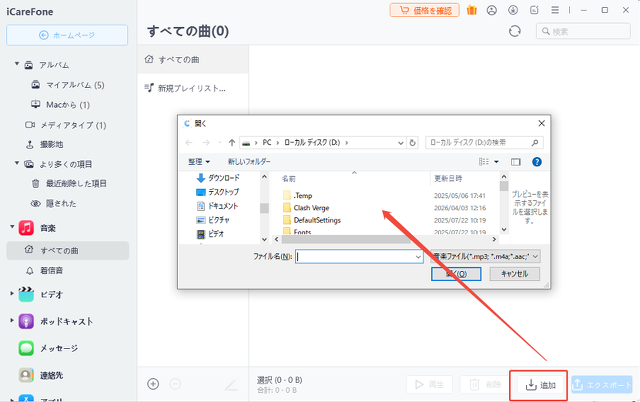
Task: Open the hamburger menu icon
Action: pyautogui.click(x=555, y=10)
